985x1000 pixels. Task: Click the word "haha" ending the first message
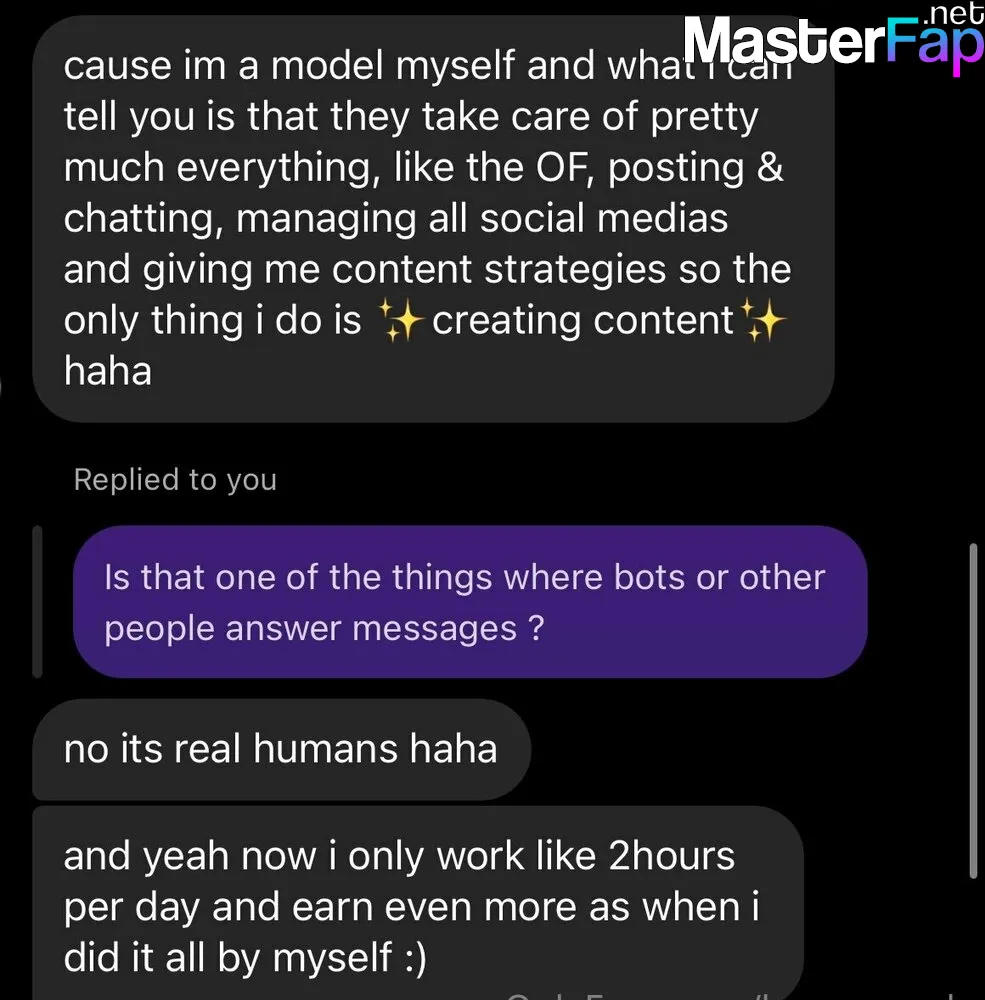[108, 371]
